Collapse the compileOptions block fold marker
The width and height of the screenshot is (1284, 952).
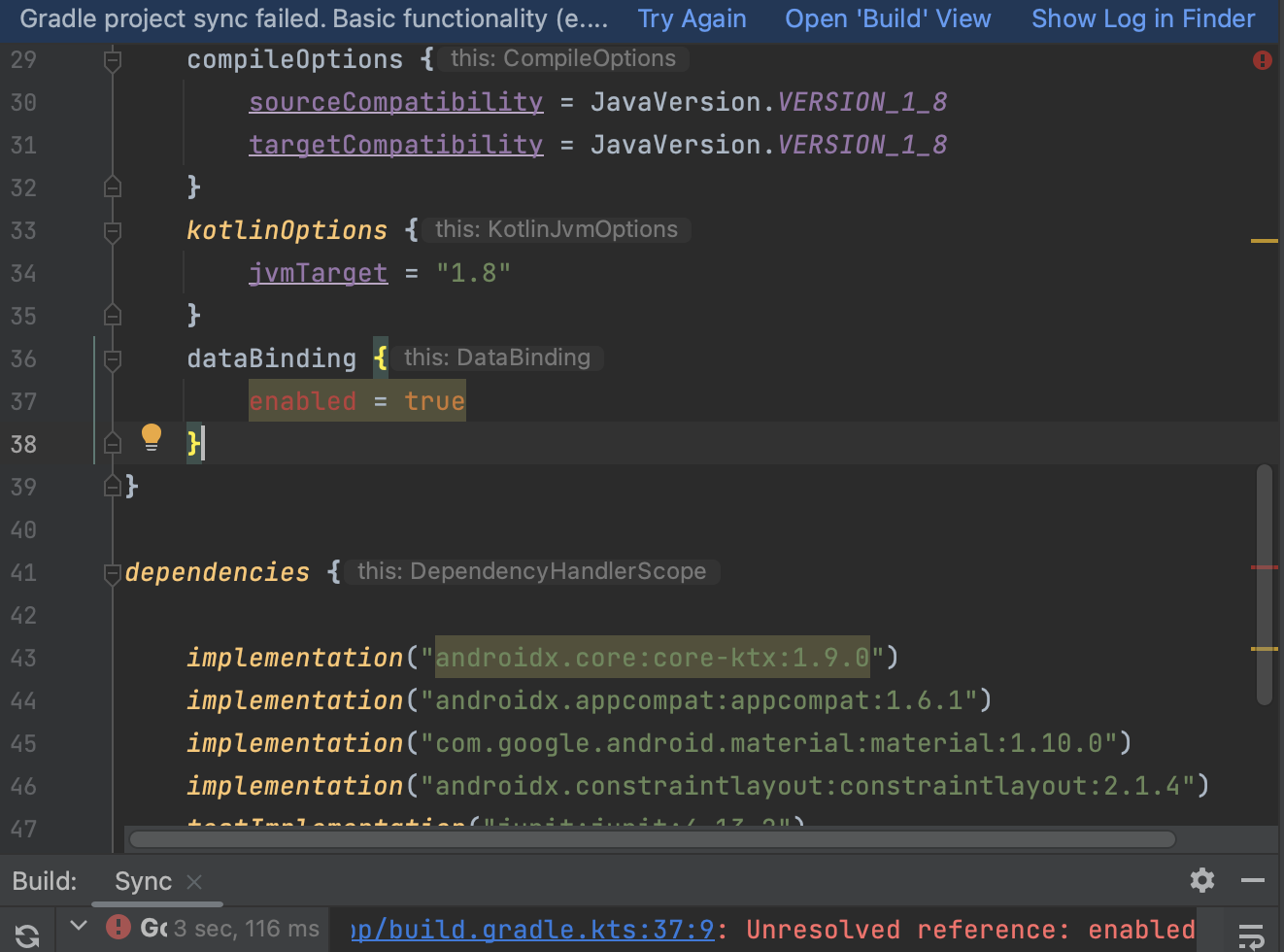tap(113, 61)
